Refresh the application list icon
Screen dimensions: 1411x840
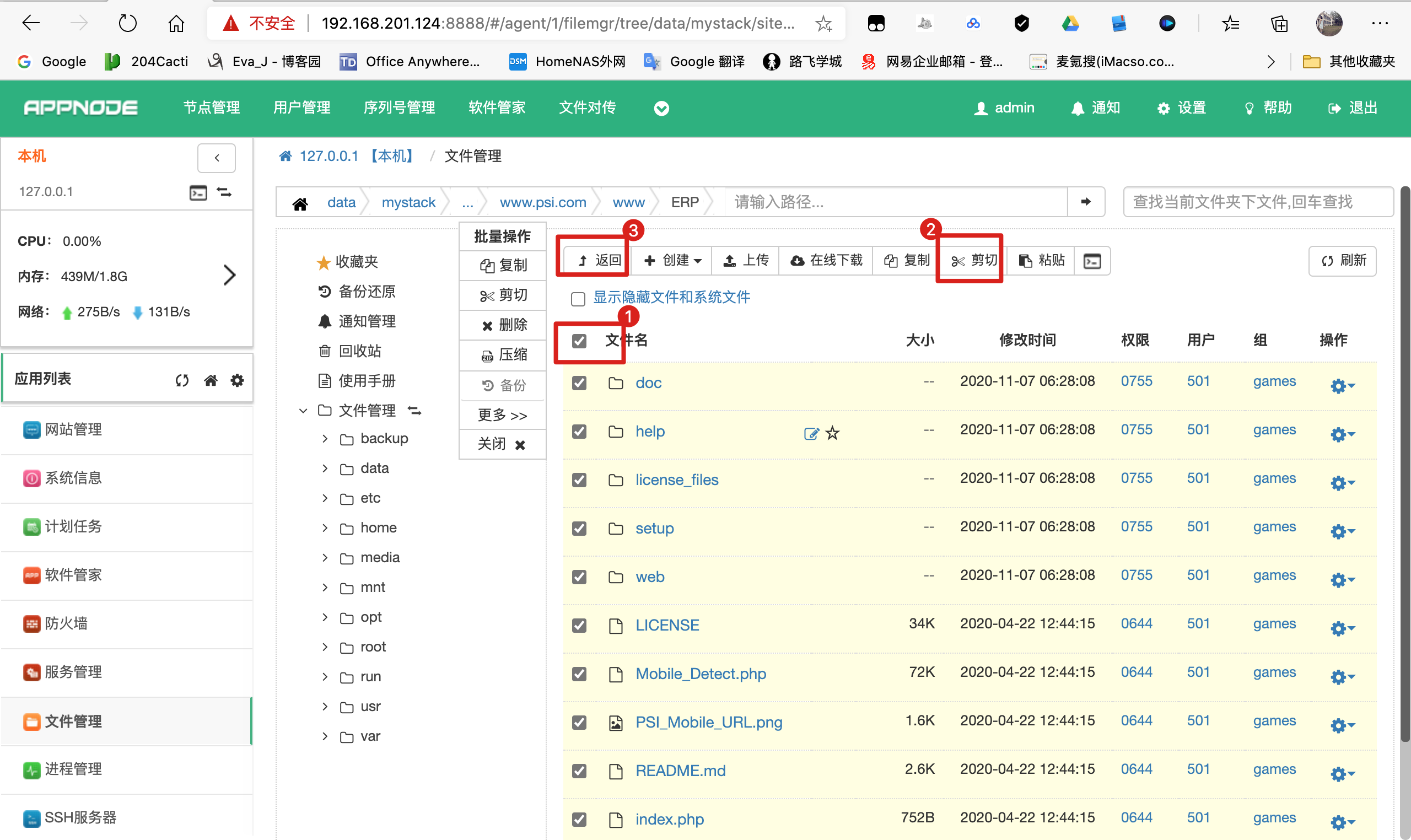click(182, 380)
